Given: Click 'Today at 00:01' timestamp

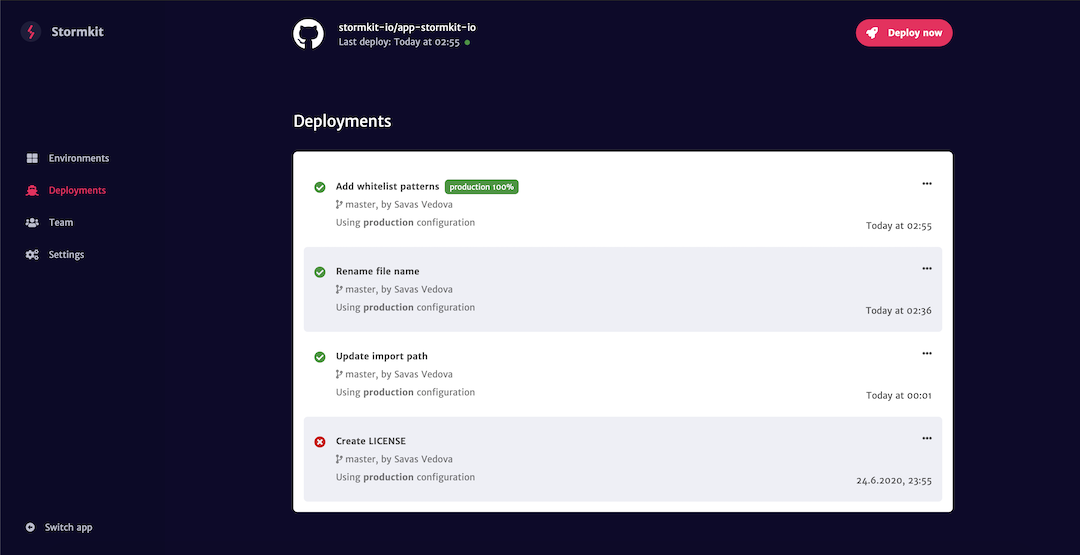Looking at the screenshot, I should click(899, 395).
